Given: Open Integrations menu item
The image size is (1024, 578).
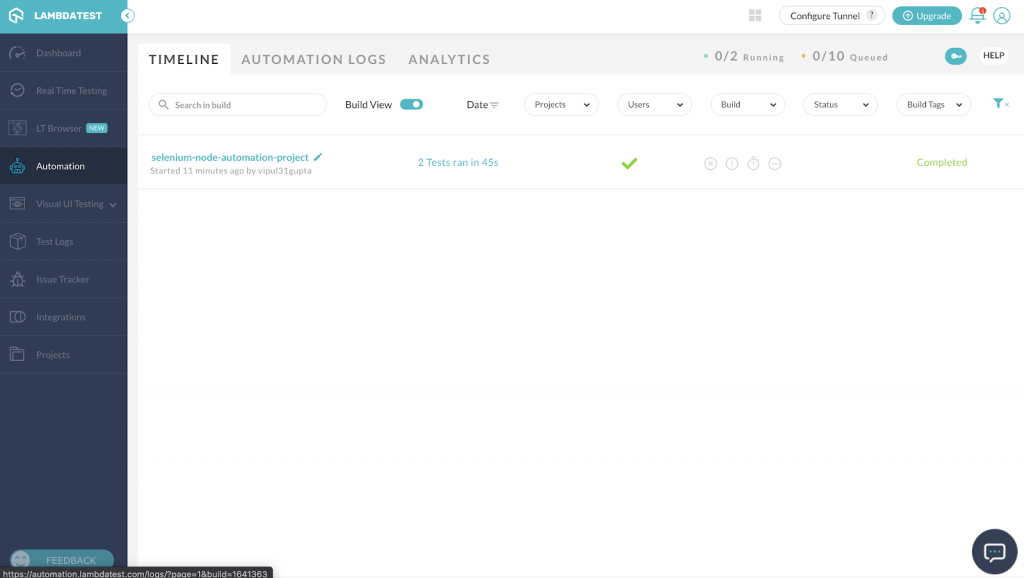Looking at the screenshot, I should point(63,317).
